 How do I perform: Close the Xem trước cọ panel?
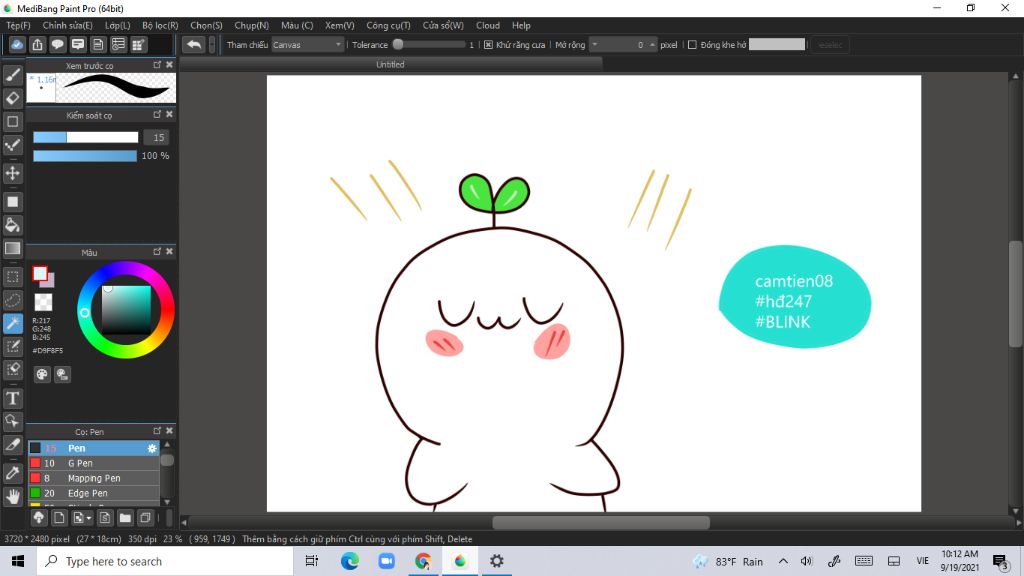click(170, 65)
